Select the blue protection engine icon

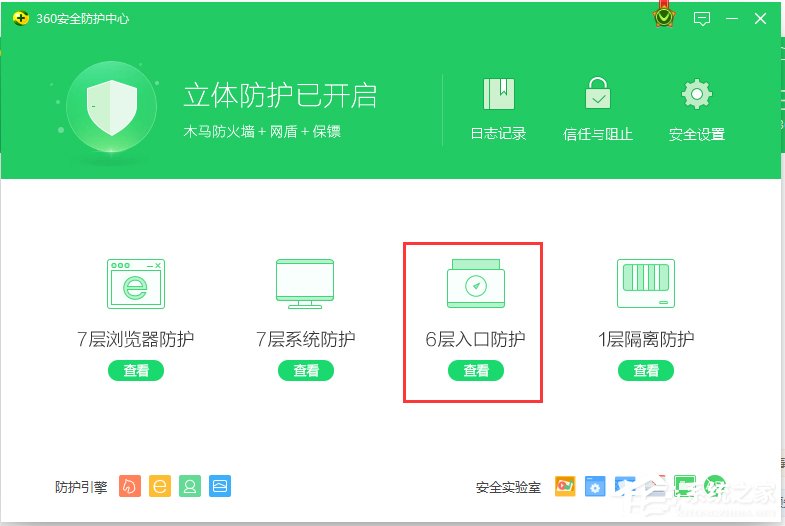coord(220,486)
